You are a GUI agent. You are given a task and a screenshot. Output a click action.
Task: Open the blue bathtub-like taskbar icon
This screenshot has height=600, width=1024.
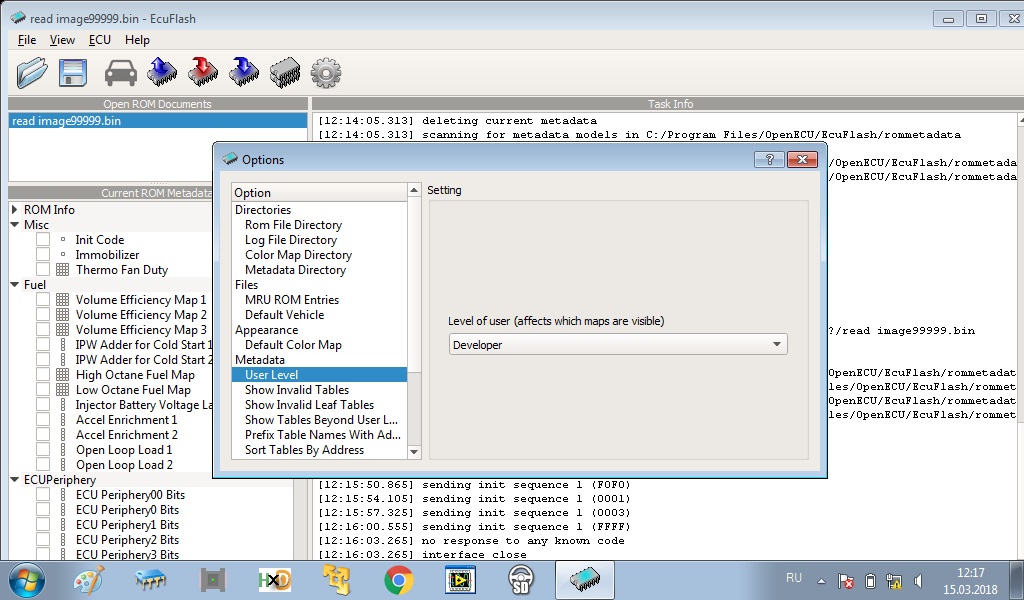click(x=151, y=580)
